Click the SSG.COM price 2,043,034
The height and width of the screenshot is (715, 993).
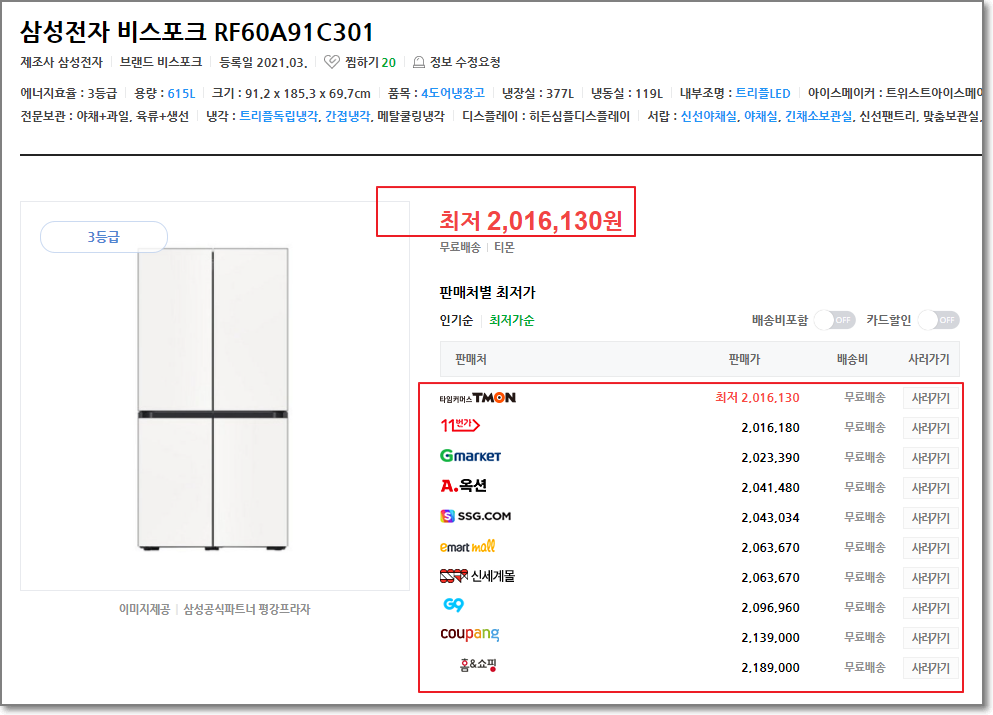pyautogui.click(x=770, y=518)
